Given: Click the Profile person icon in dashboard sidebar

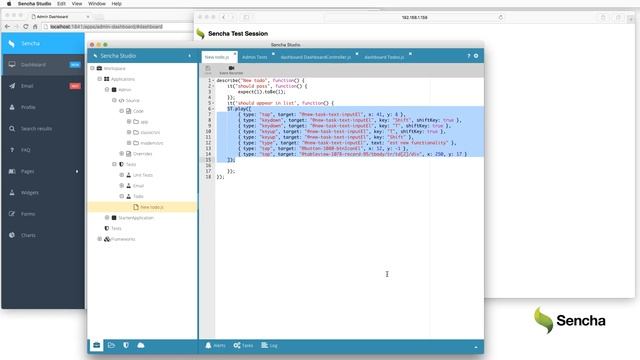Looking at the screenshot, I should [12, 107].
